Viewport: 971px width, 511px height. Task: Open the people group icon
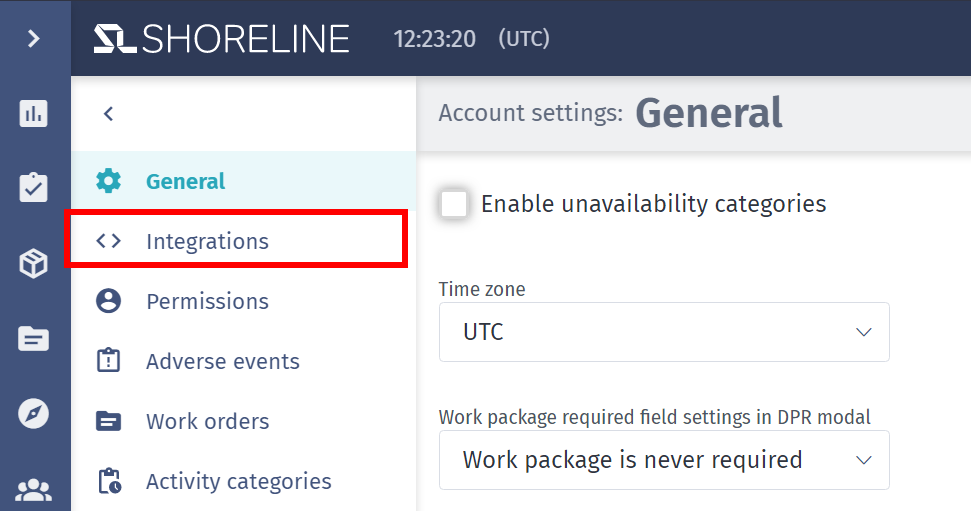(x=33, y=490)
